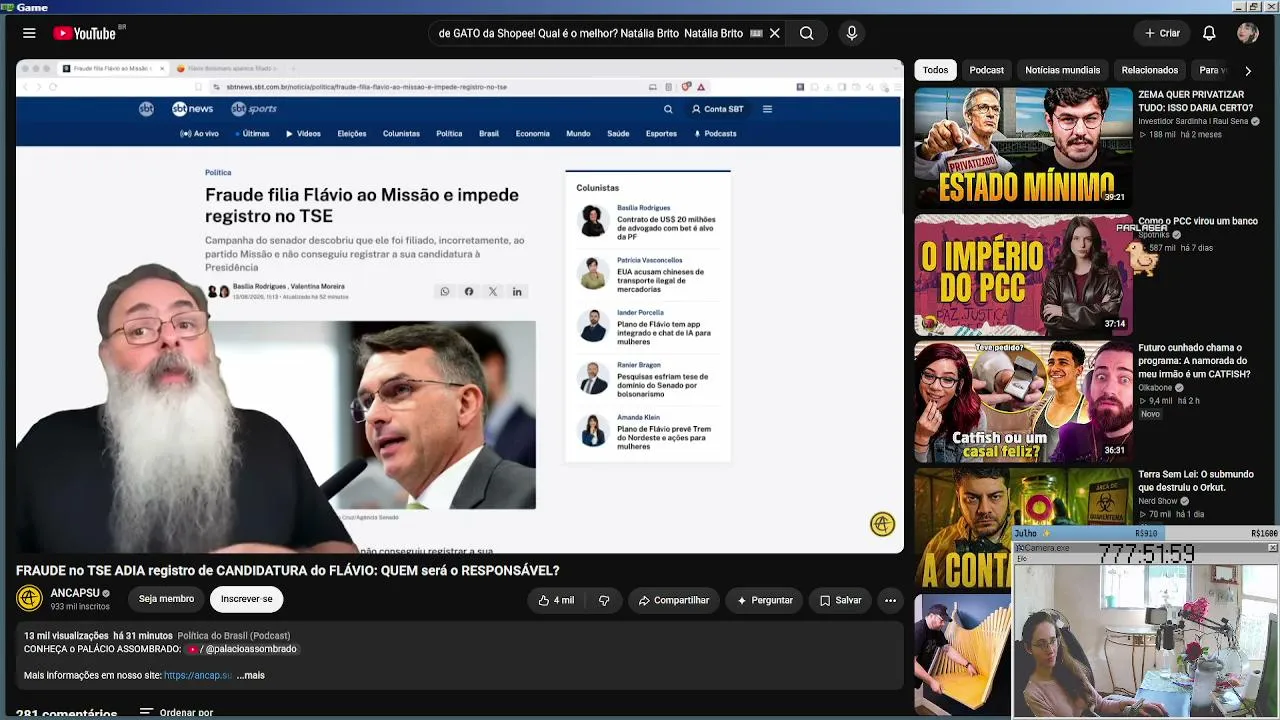Open the title 'Futuro cunhado chama o programa'
The width and height of the screenshot is (1280, 720).
(1194, 361)
